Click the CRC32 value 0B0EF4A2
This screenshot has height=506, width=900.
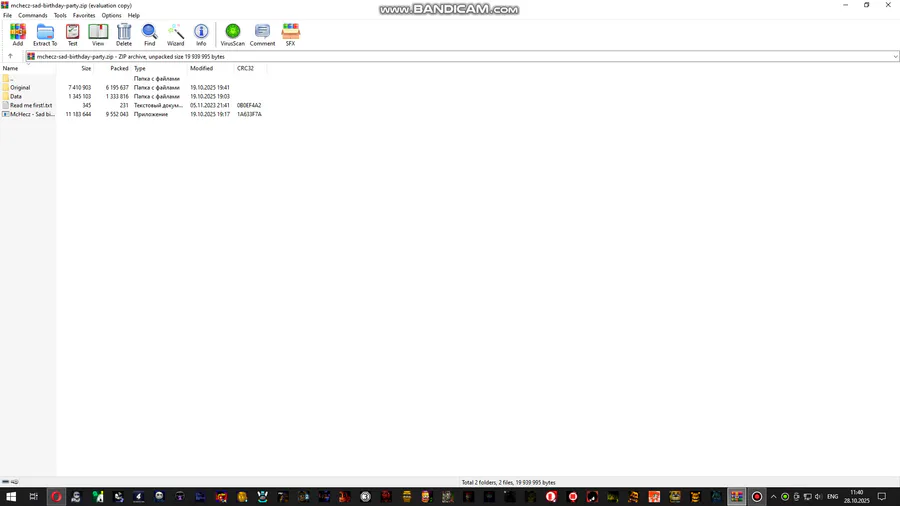click(249, 106)
